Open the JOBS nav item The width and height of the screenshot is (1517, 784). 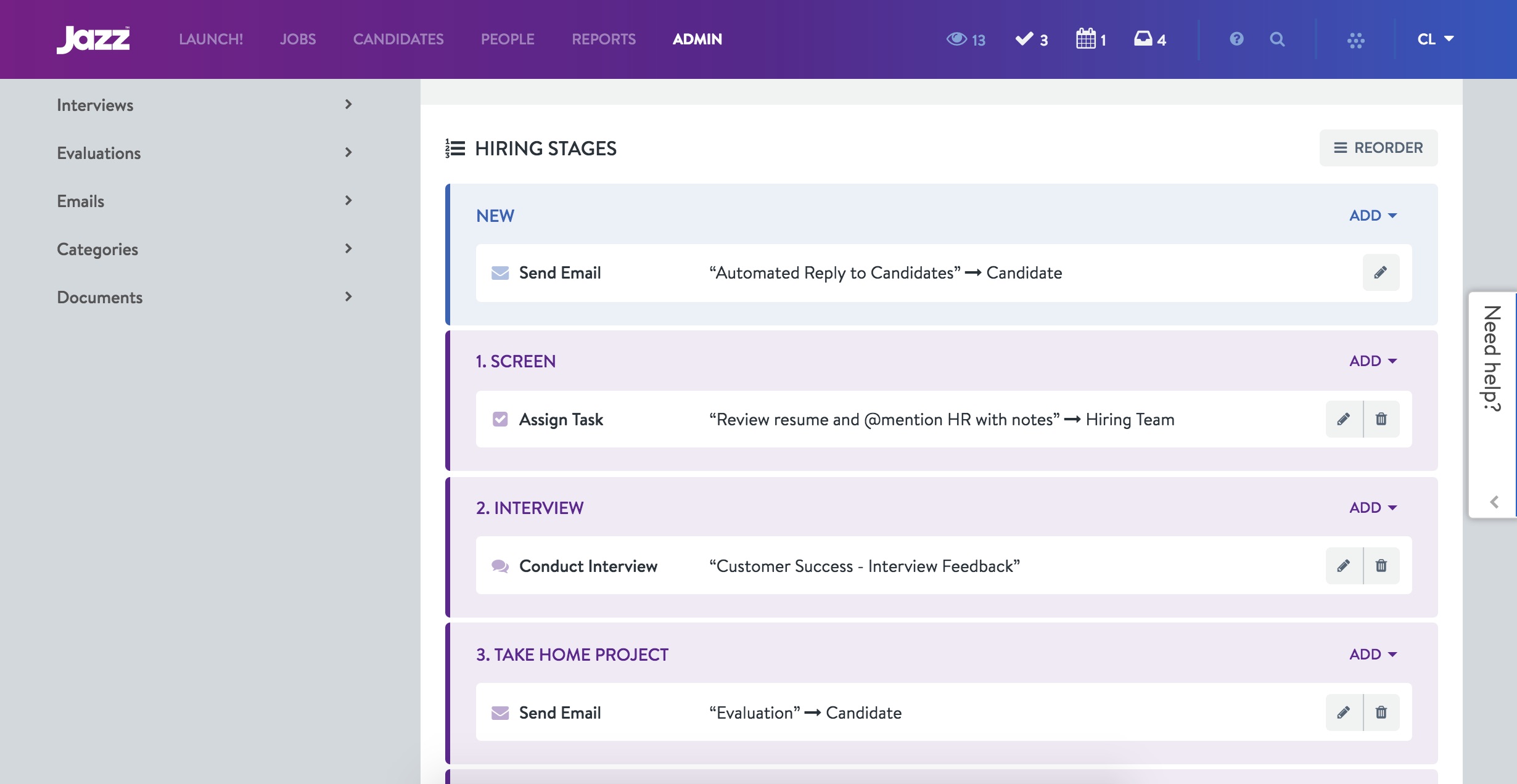coord(298,39)
